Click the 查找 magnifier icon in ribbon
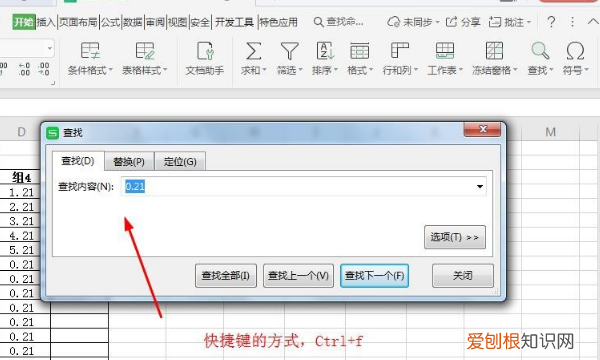Screen dimensions: 600x360 coord(540,51)
